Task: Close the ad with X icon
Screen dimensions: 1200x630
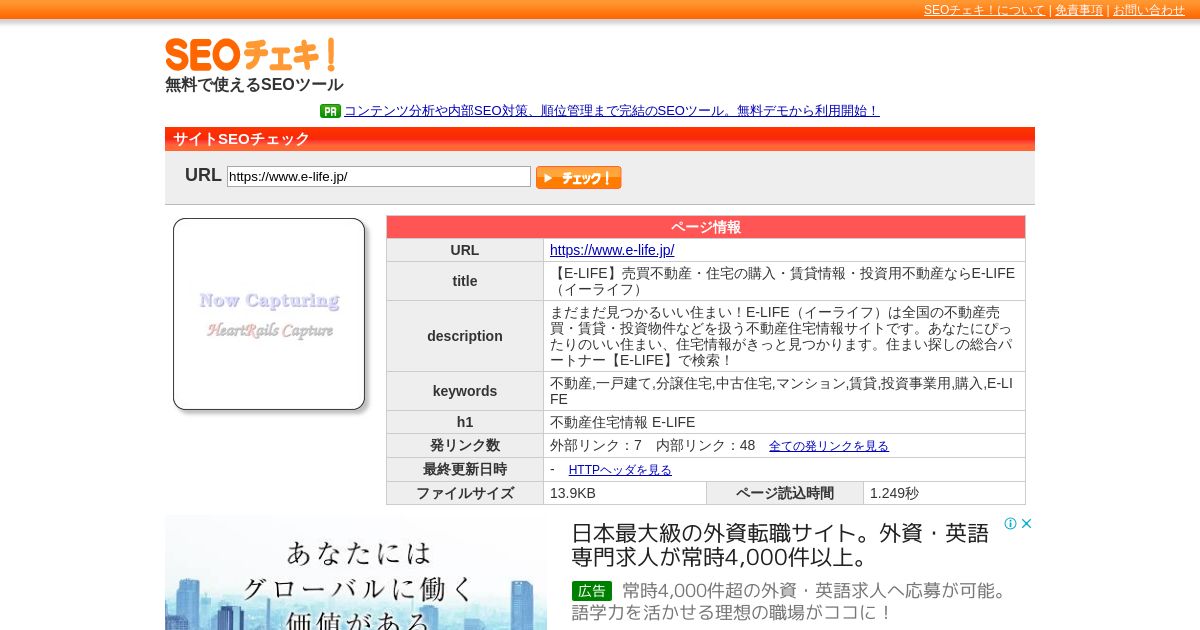Action: pyautogui.click(x=1026, y=523)
